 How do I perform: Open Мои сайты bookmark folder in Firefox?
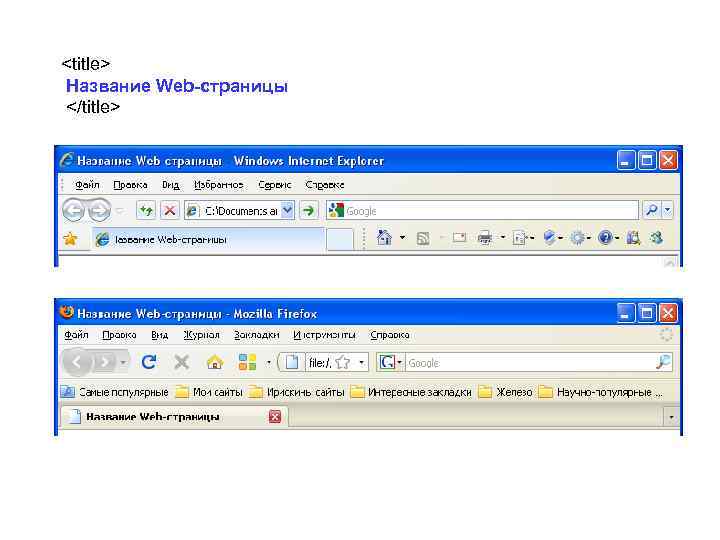coord(209,392)
